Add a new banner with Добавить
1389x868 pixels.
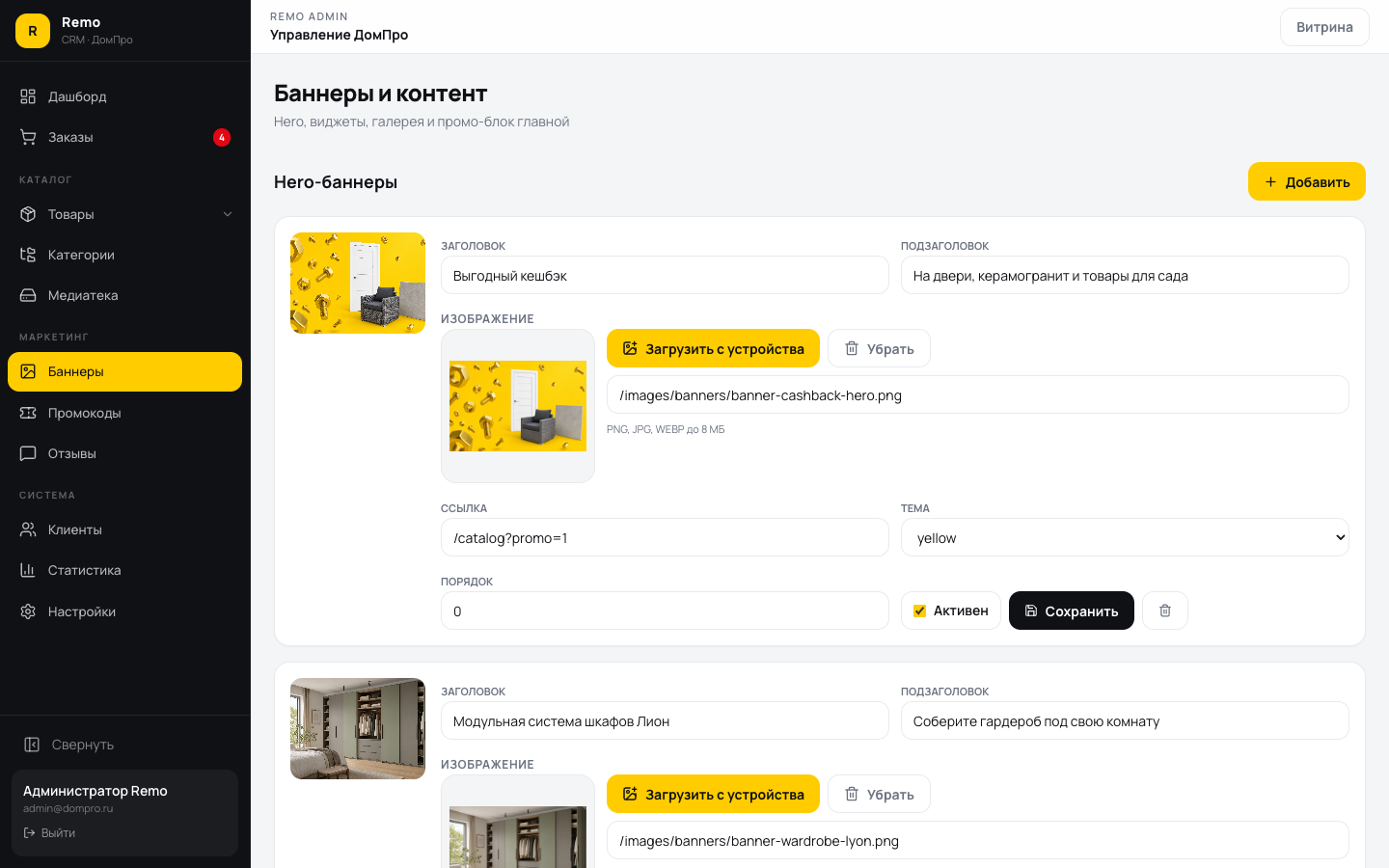1307,181
